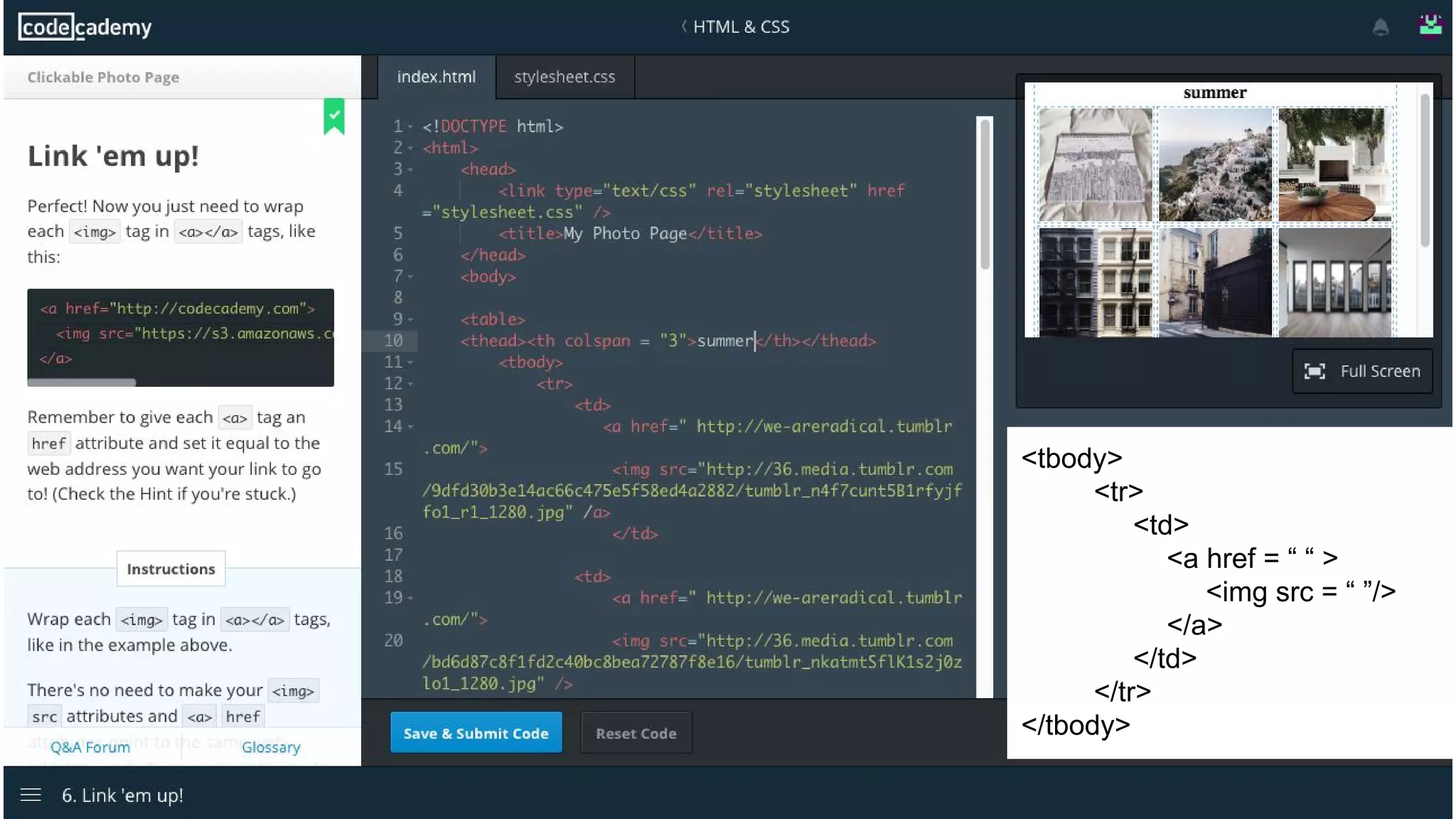Click the horizontal scrollbar under example code
The image size is (1456, 819).
(82, 382)
